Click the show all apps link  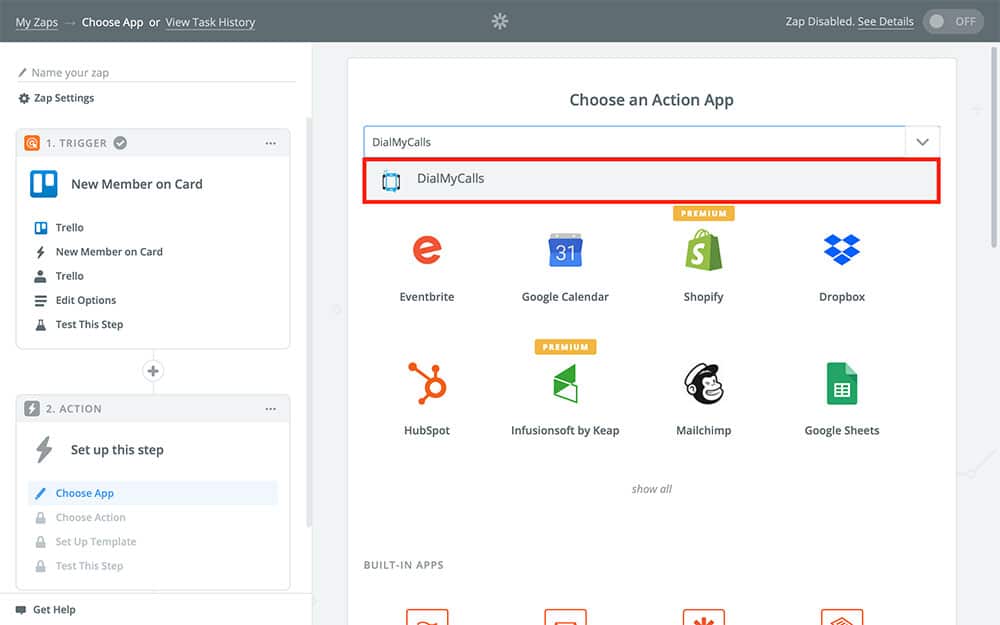[x=651, y=489]
